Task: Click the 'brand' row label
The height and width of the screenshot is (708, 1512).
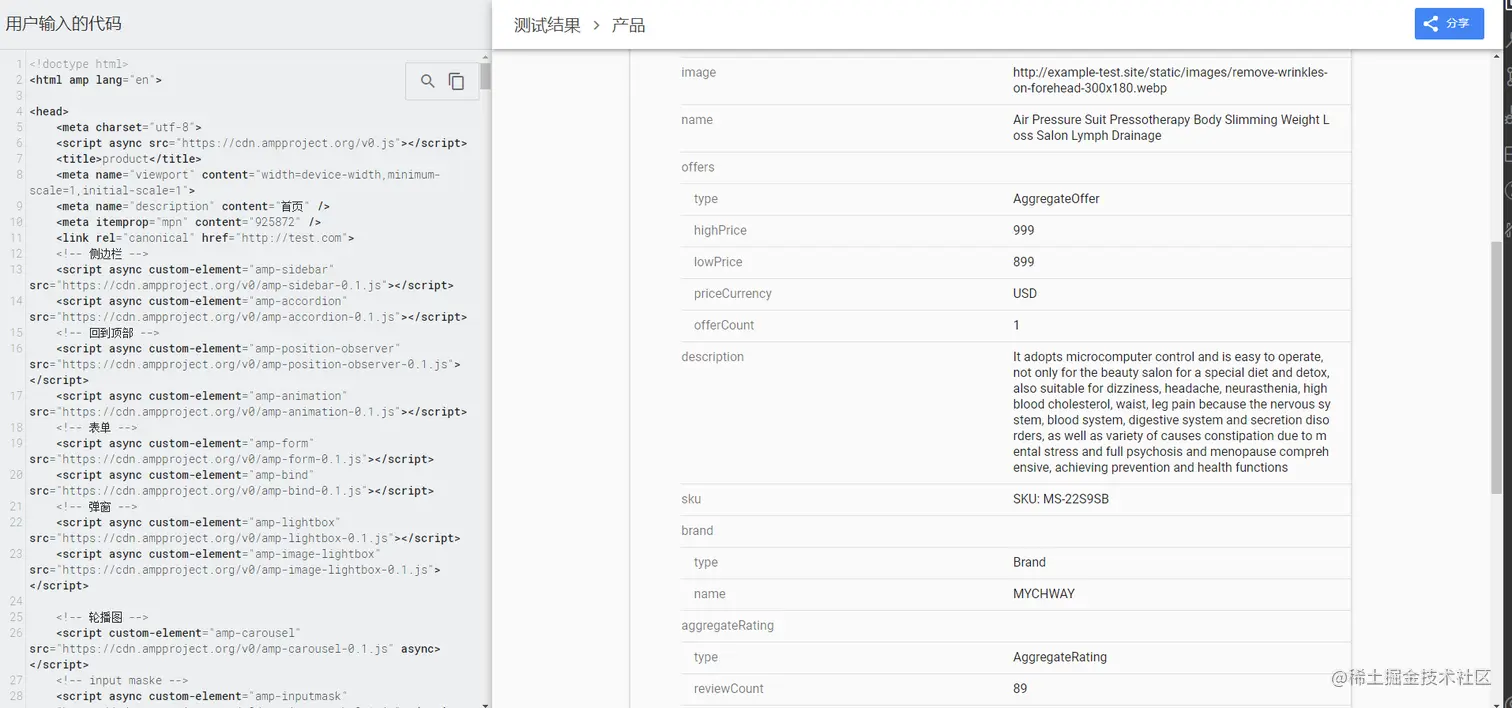Action: (697, 531)
